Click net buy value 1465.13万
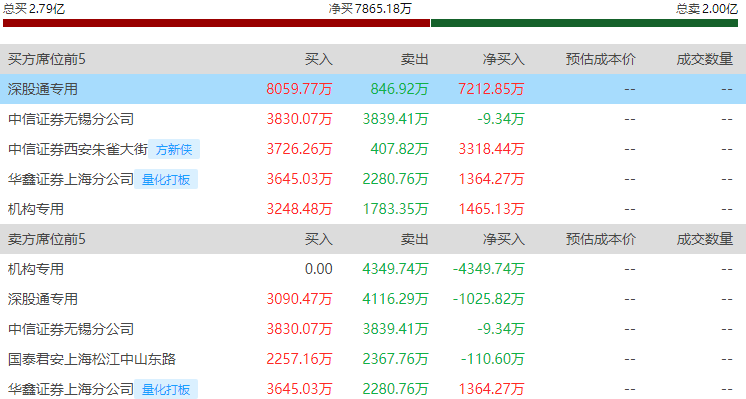 [x=491, y=209]
